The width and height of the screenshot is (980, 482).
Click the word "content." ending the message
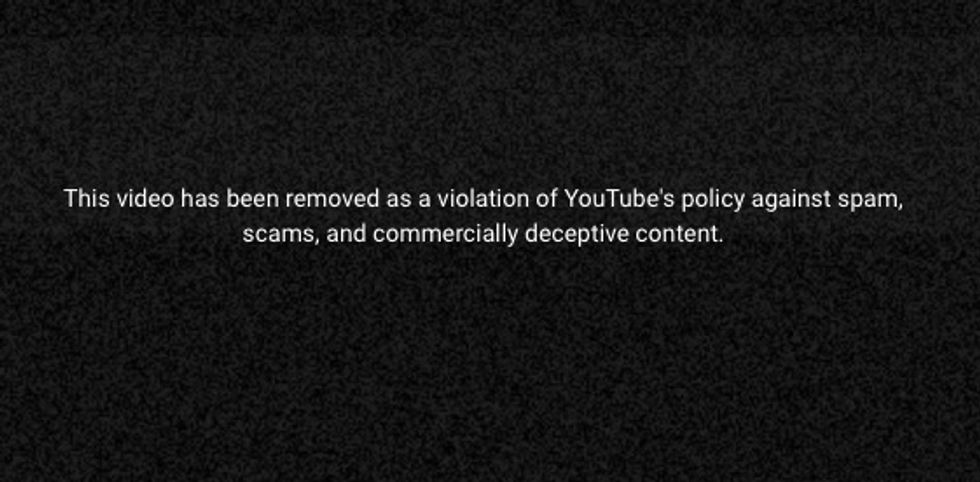(679, 234)
